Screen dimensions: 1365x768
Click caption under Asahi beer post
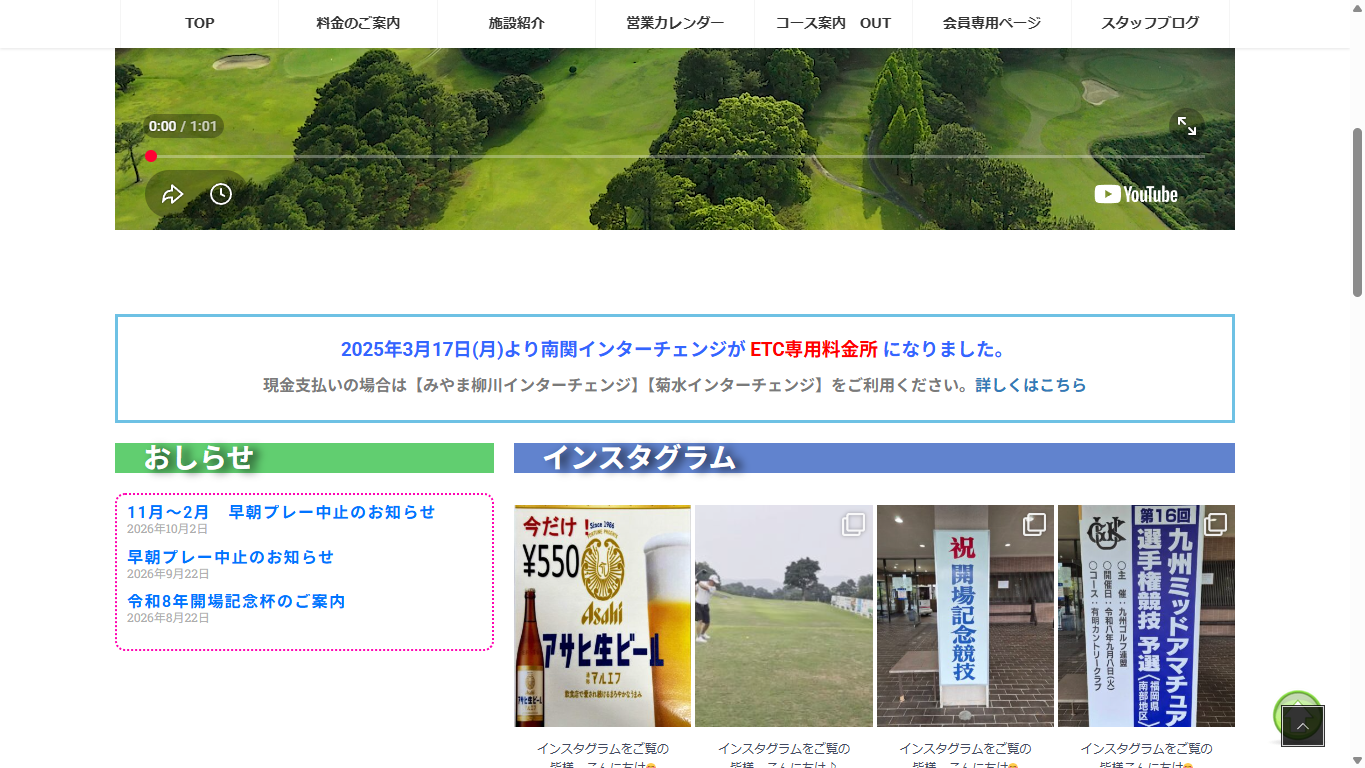[603, 756]
